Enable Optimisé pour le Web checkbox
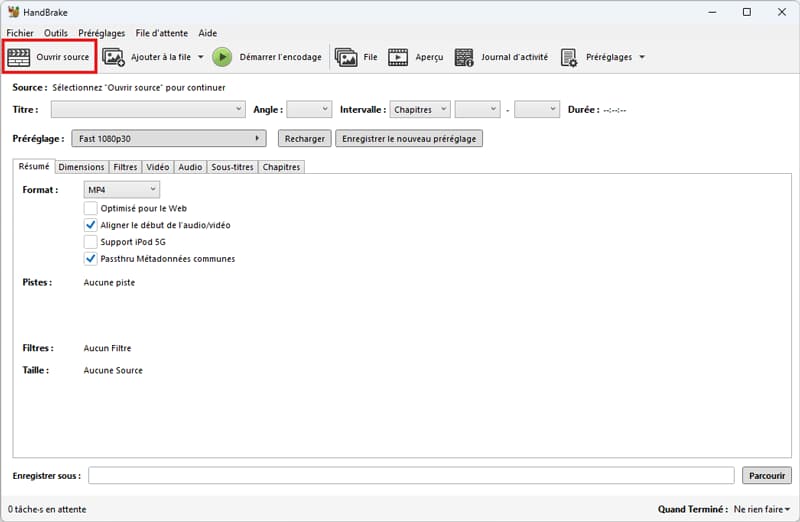This screenshot has width=800, height=522. (x=90, y=208)
